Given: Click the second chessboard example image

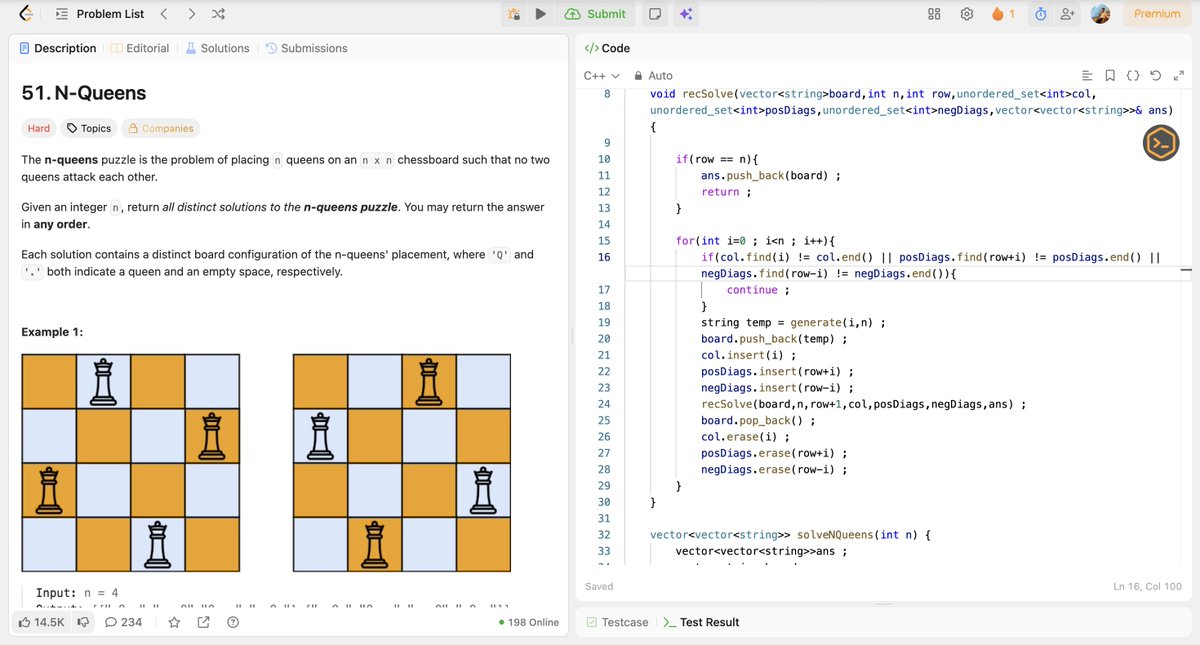Looking at the screenshot, I should (402, 462).
